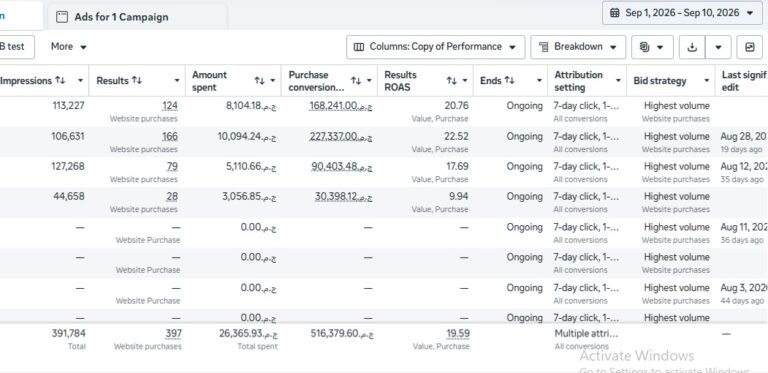
Task: Click the Aug 28 last edit date
Action: click(744, 136)
